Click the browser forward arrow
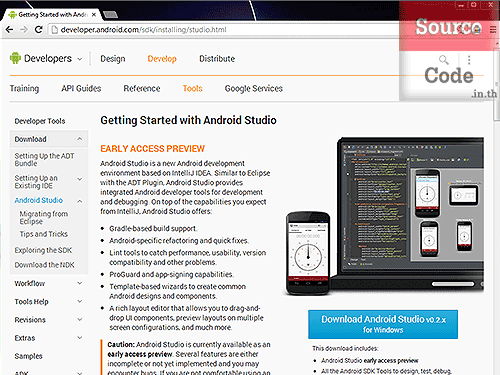Image resolution: width=500 pixels, height=375 pixels. coord(24,30)
